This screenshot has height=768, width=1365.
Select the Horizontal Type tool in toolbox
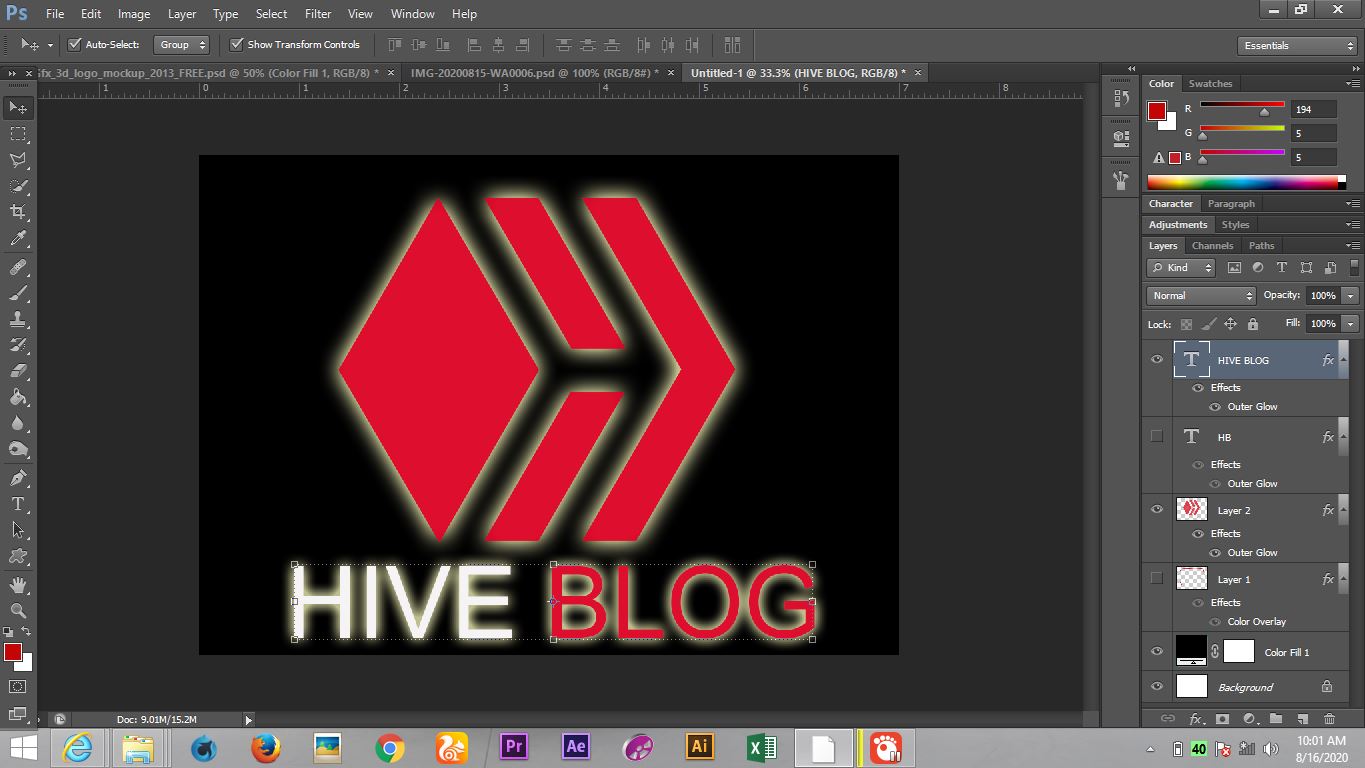tap(18, 504)
